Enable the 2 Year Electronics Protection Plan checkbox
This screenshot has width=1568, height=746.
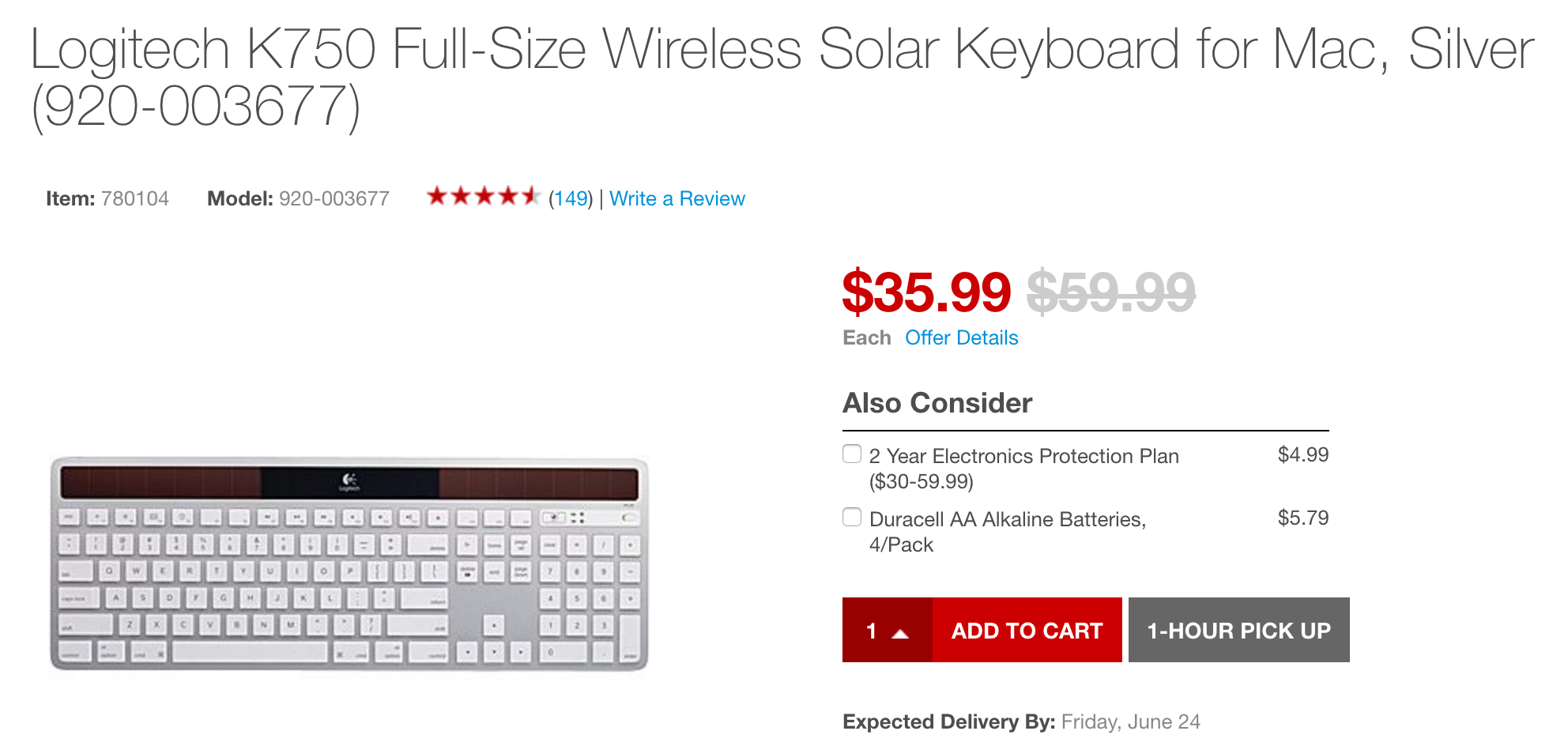coord(852,454)
